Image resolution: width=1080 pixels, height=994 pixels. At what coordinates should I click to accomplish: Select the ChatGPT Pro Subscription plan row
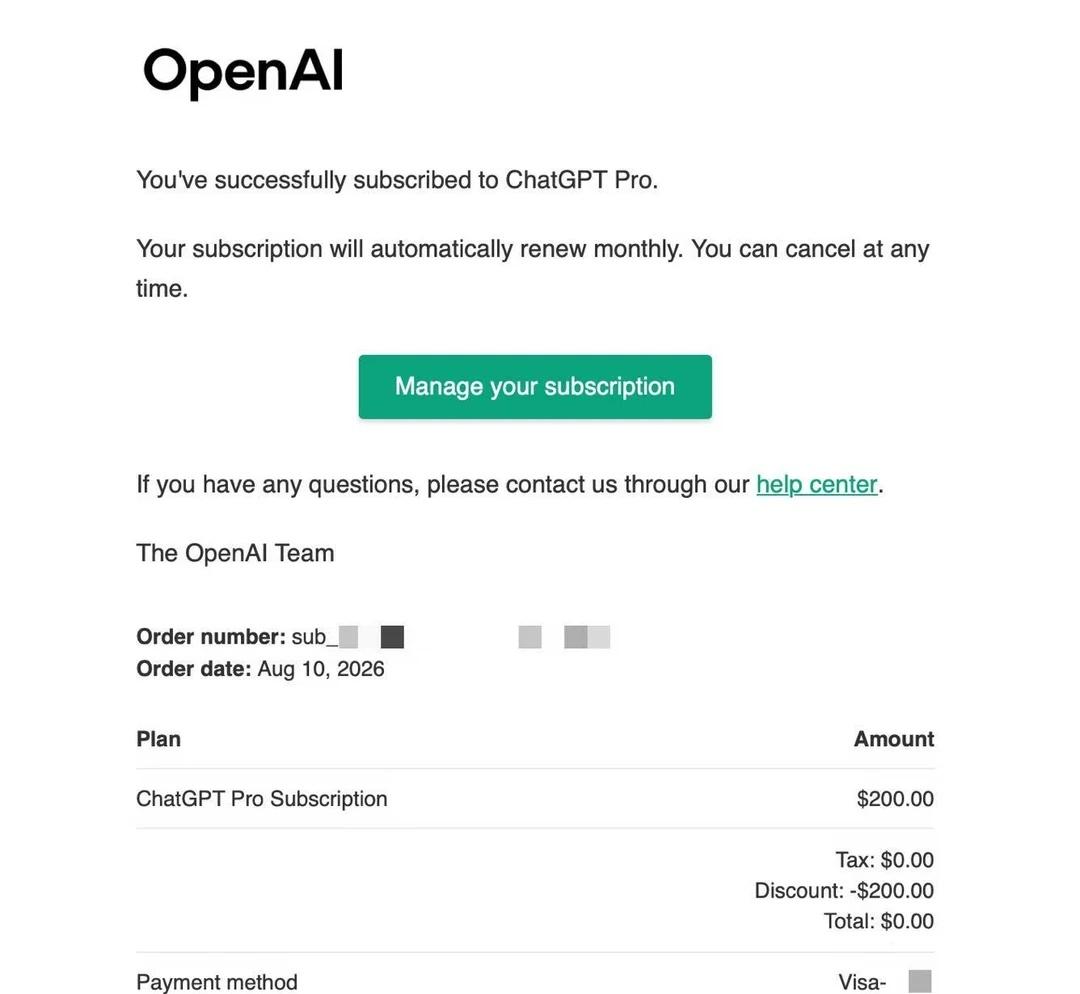pyautogui.click(x=534, y=798)
